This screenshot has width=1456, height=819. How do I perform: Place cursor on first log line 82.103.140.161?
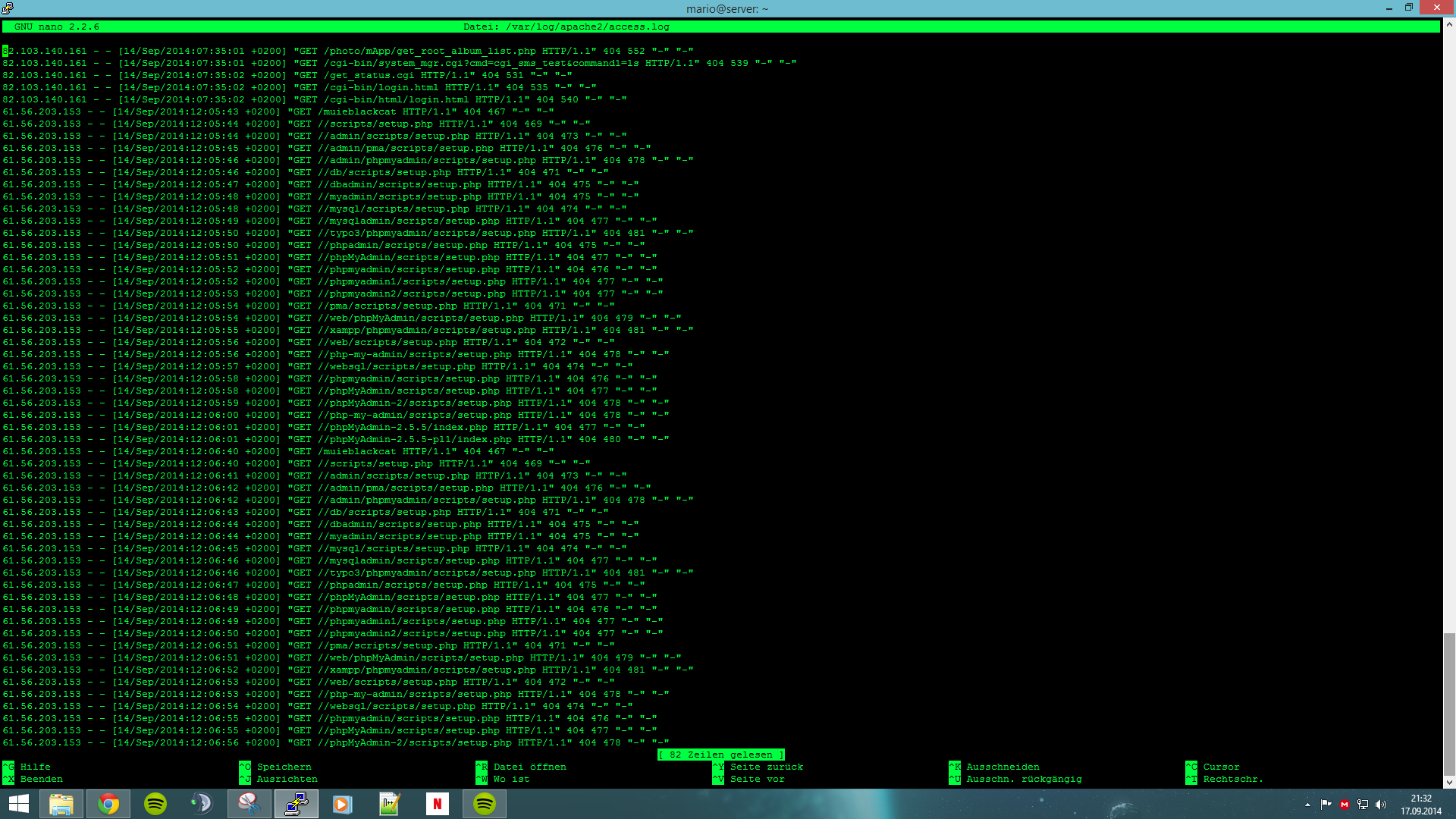[x=45, y=51]
